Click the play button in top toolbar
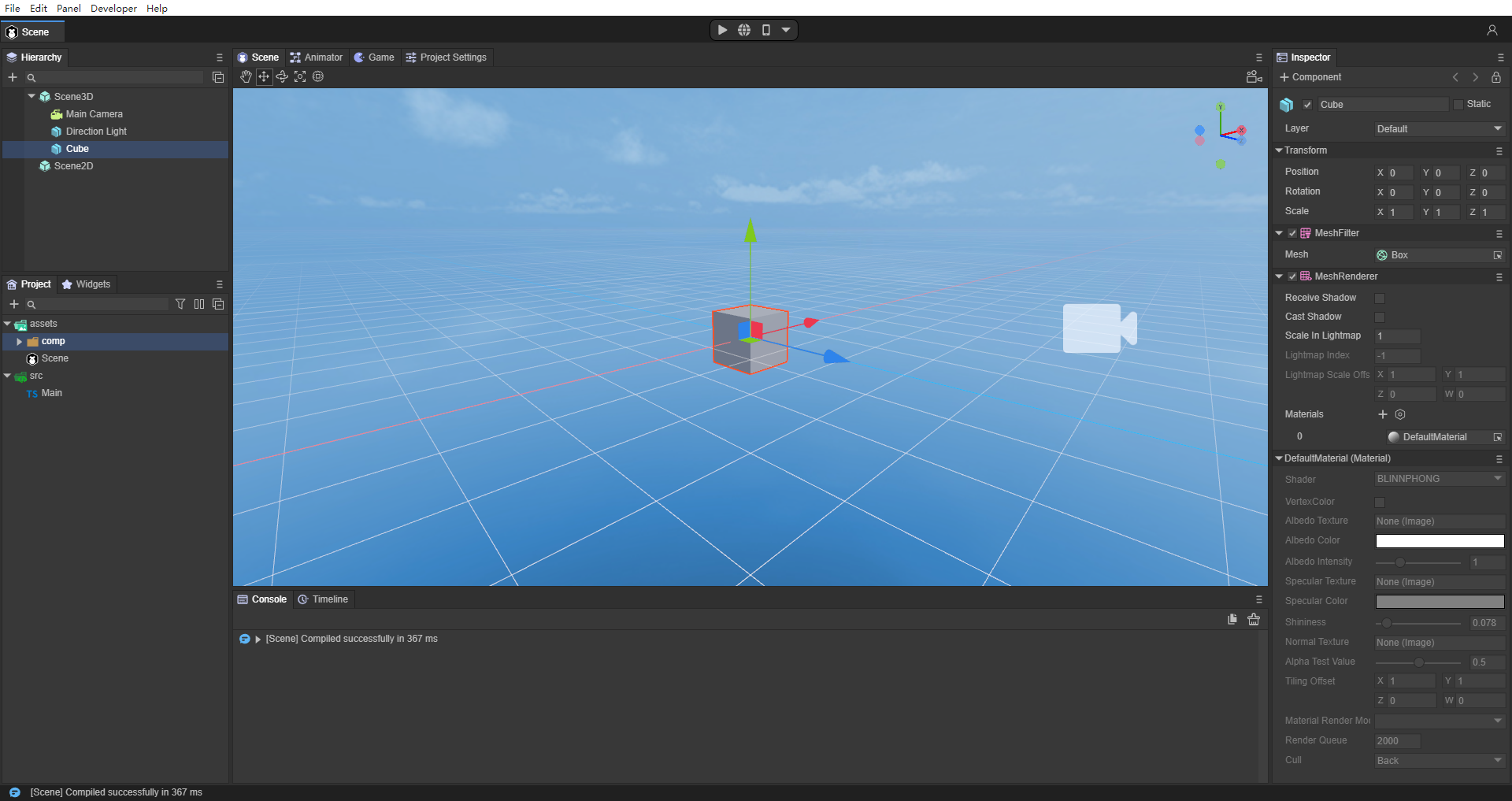 (722, 30)
